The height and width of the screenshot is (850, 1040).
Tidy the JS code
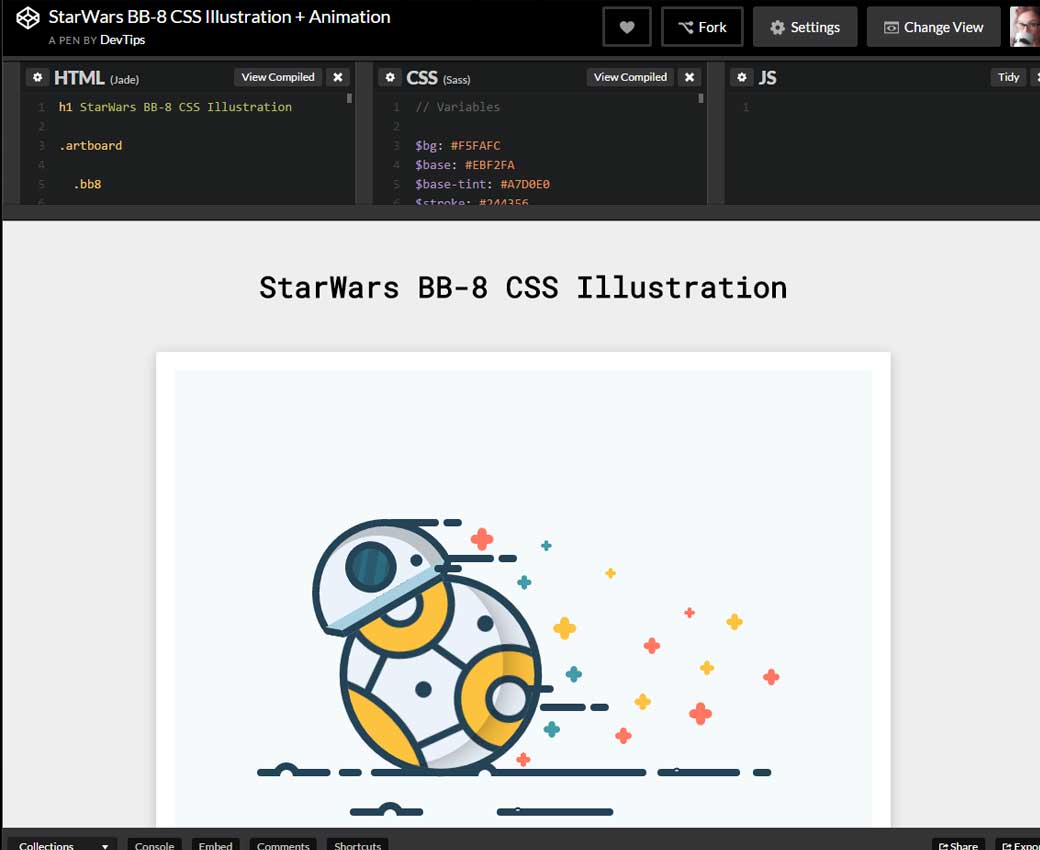1008,77
